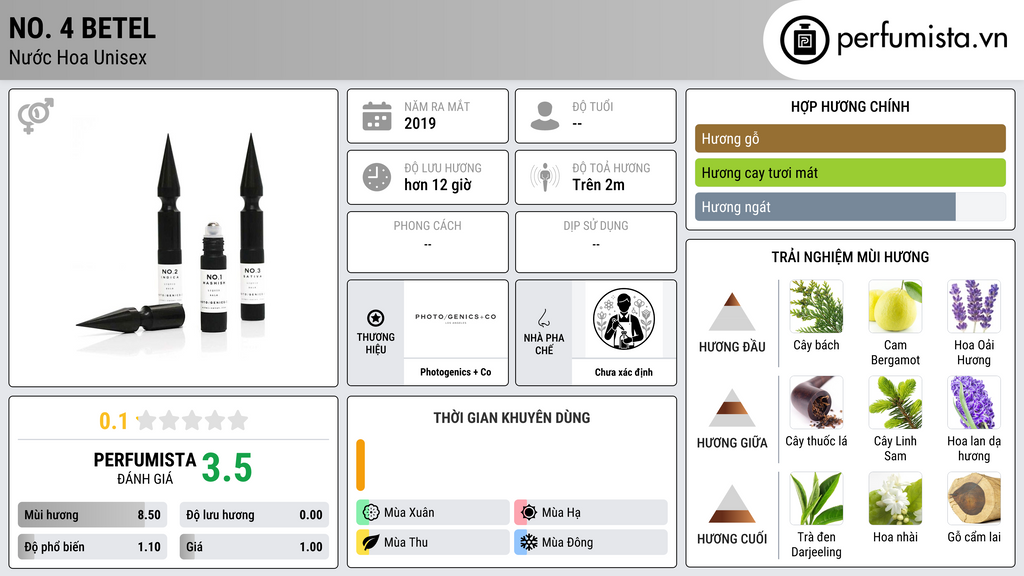Image resolution: width=1024 pixels, height=576 pixels.
Task: Open the Cam Bergamot note image
Action: tap(895, 307)
